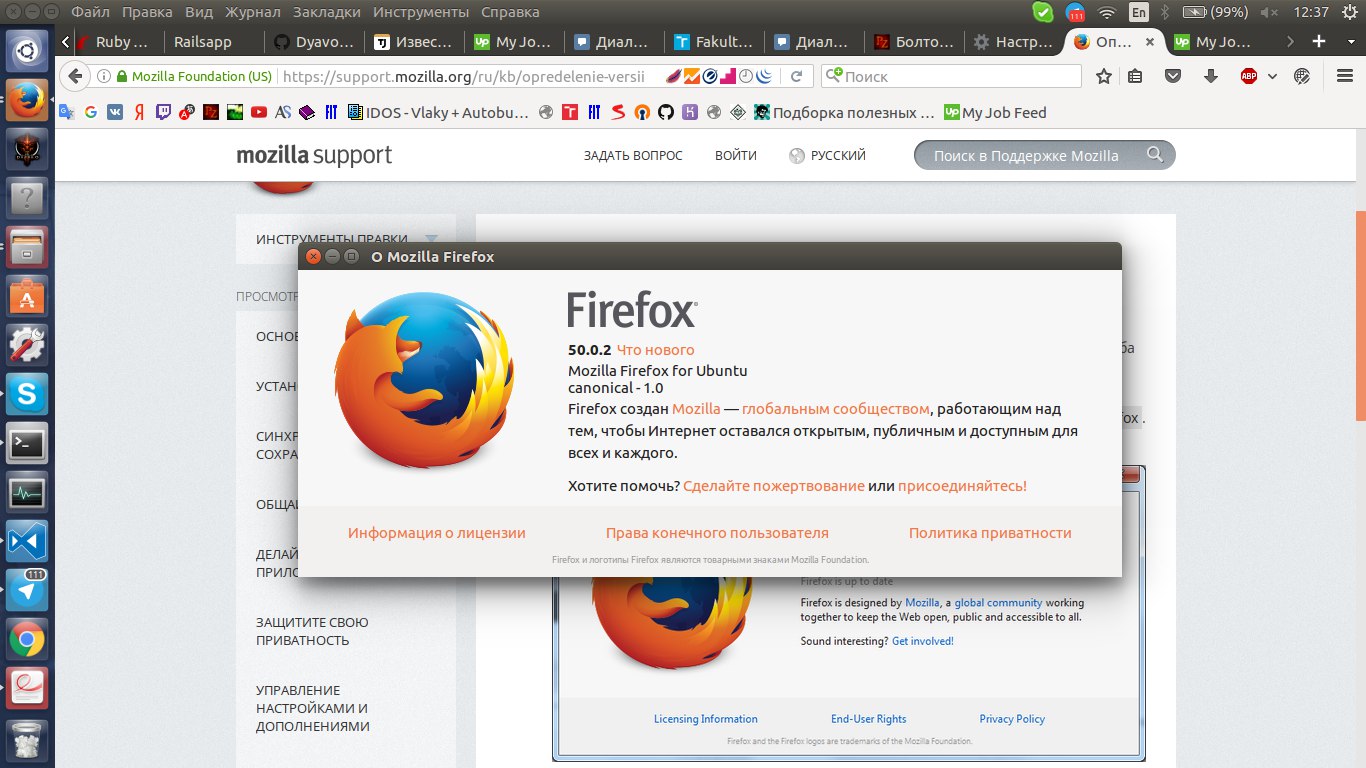
Task: Click the глобальным сообществом link
Action: (836, 409)
